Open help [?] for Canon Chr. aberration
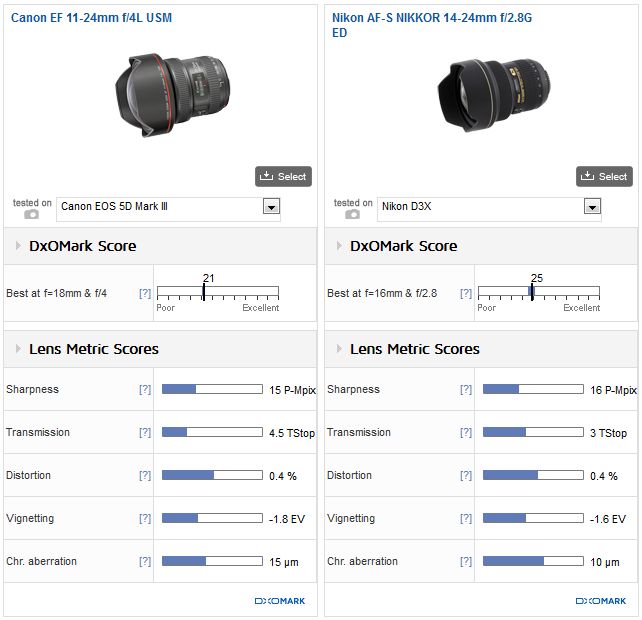Screen dimensions: 642x620 (x=145, y=562)
